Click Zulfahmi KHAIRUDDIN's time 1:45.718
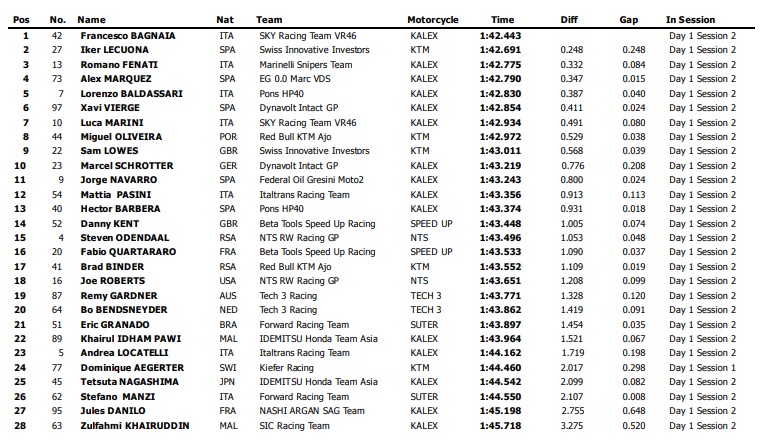The height and width of the screenshot is (446, 771). [500, 425]
